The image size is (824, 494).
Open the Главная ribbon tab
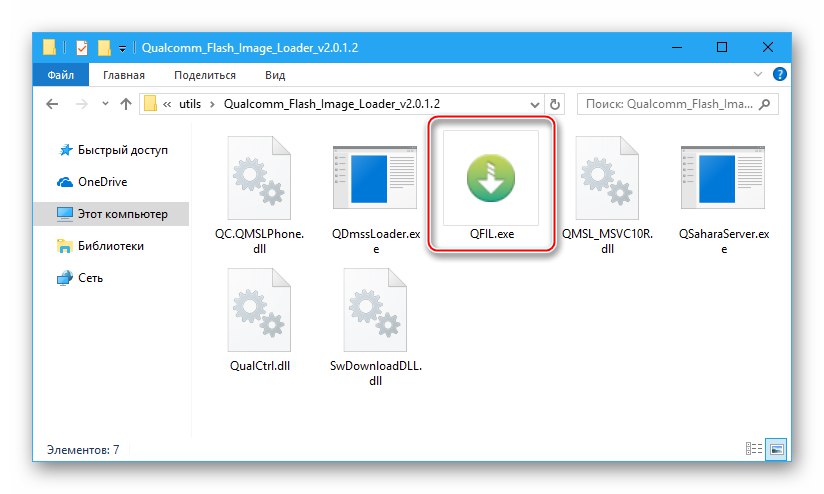[x=123, y=75]
